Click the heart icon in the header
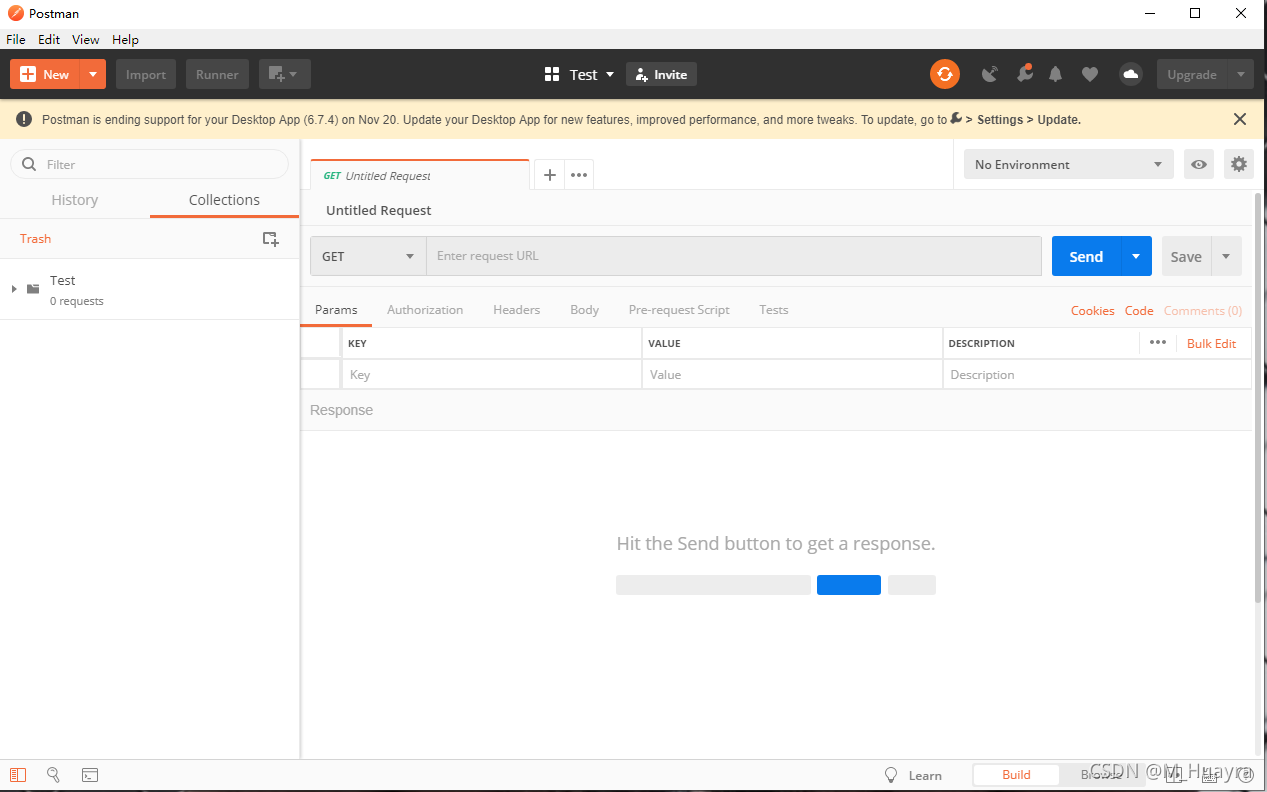 [x=1090, y=74]
